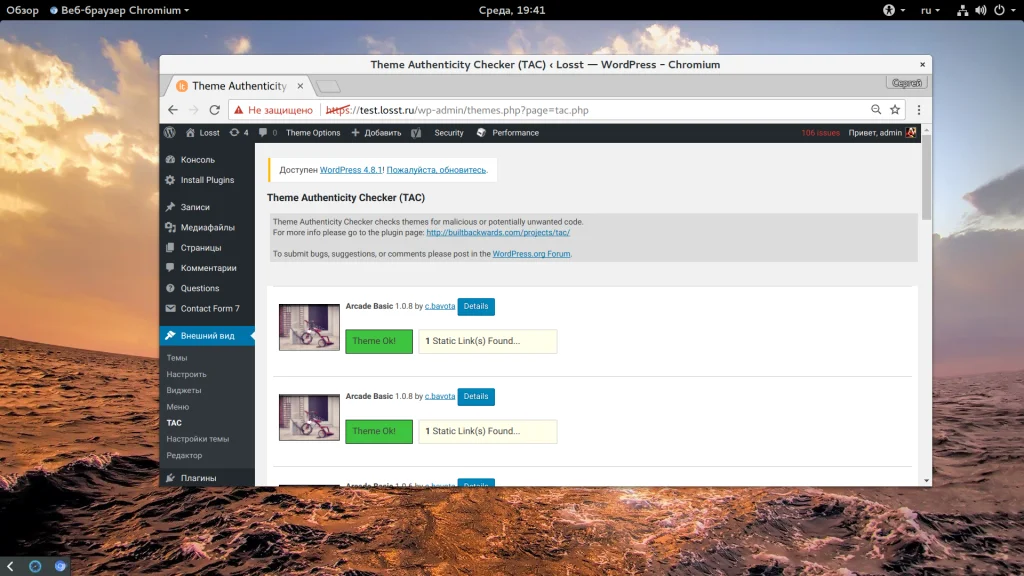The image size is (1024, 576).
Task: Click Добавить in the admin bar
Action: tap(376, 133)
